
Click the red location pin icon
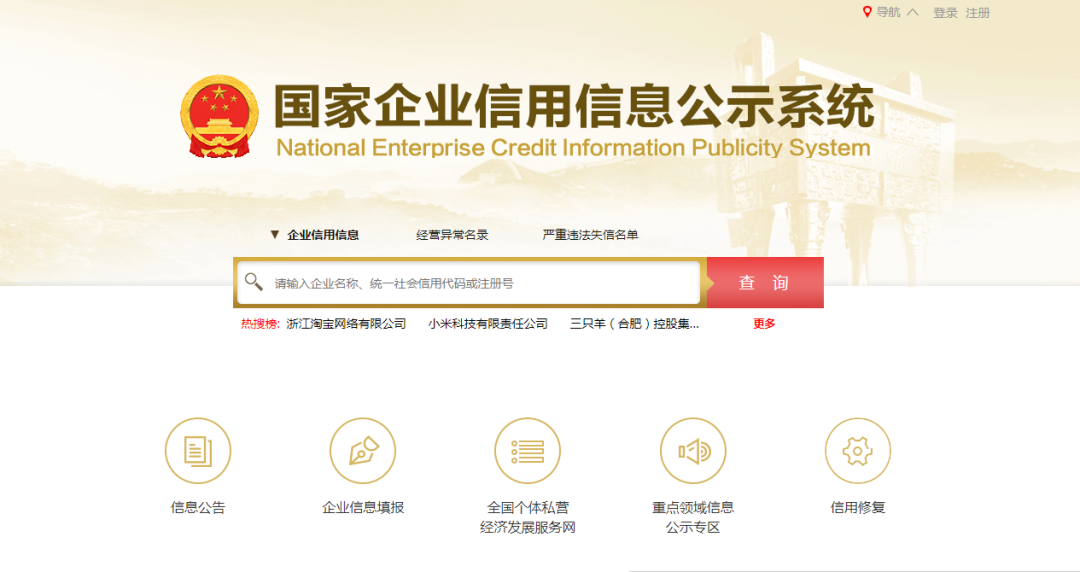click(867, 12)
